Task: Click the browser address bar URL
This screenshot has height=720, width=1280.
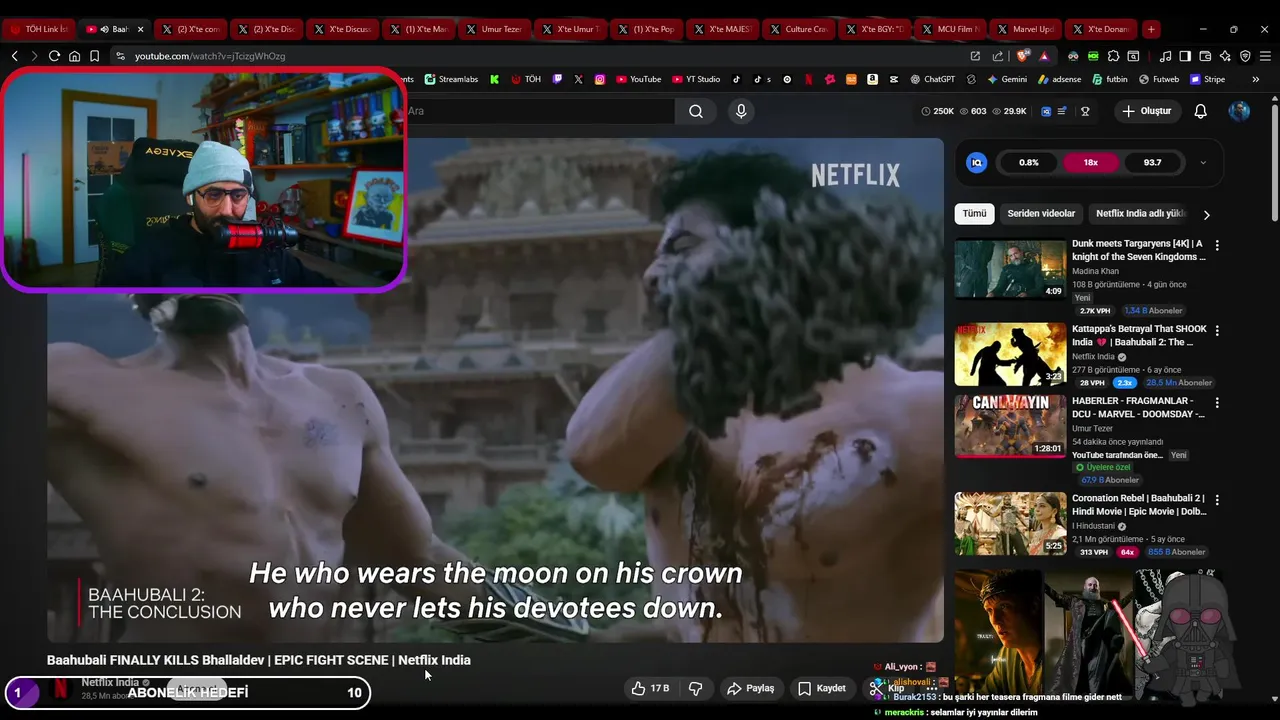Action: tap(210, 56)
